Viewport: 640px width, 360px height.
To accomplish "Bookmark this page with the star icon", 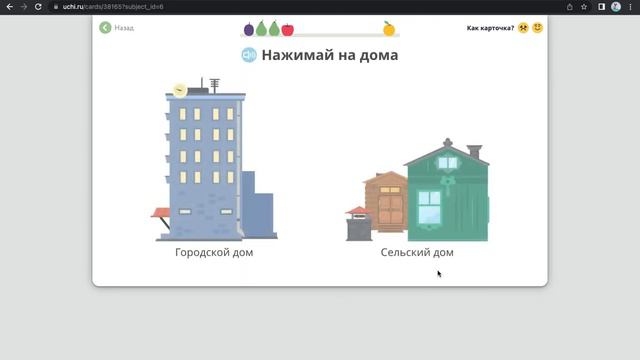I will coord(584,7).
